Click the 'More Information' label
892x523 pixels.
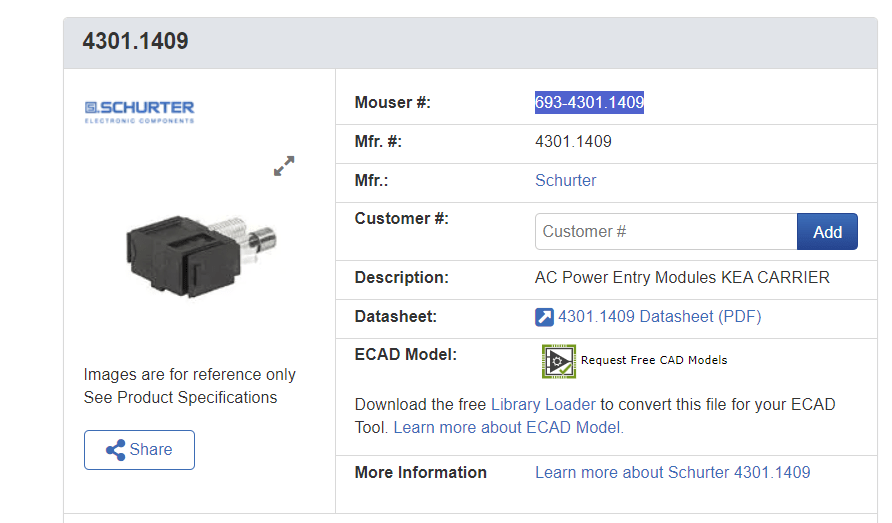click(420, 472)
